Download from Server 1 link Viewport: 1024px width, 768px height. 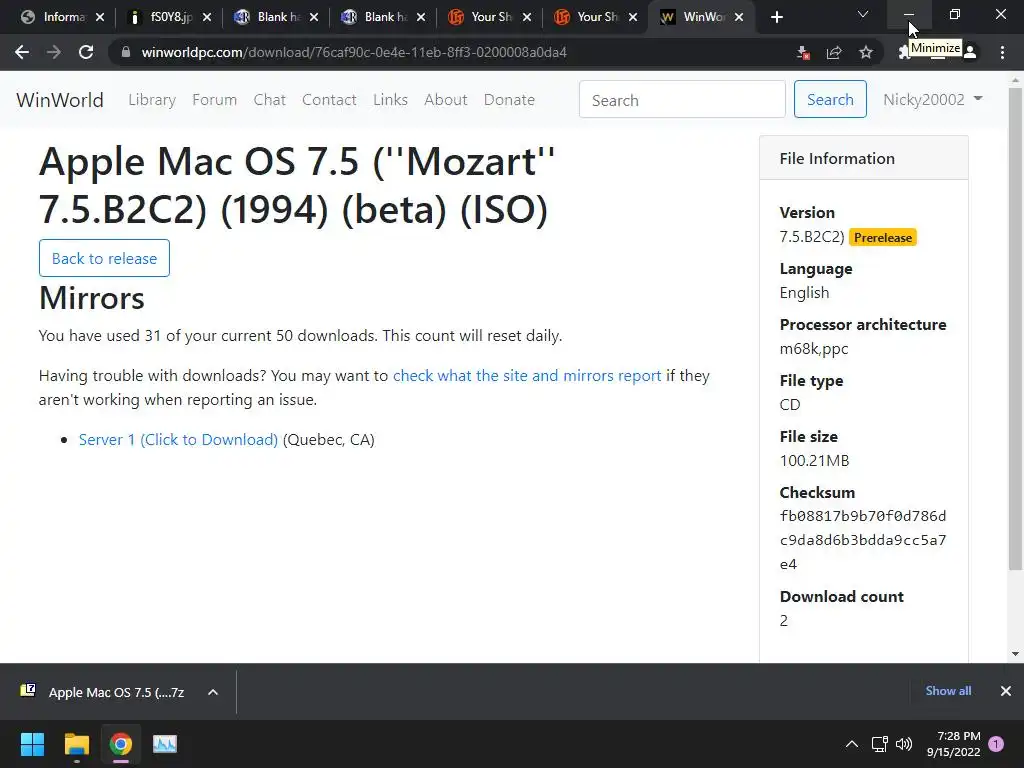coord(178,440)
